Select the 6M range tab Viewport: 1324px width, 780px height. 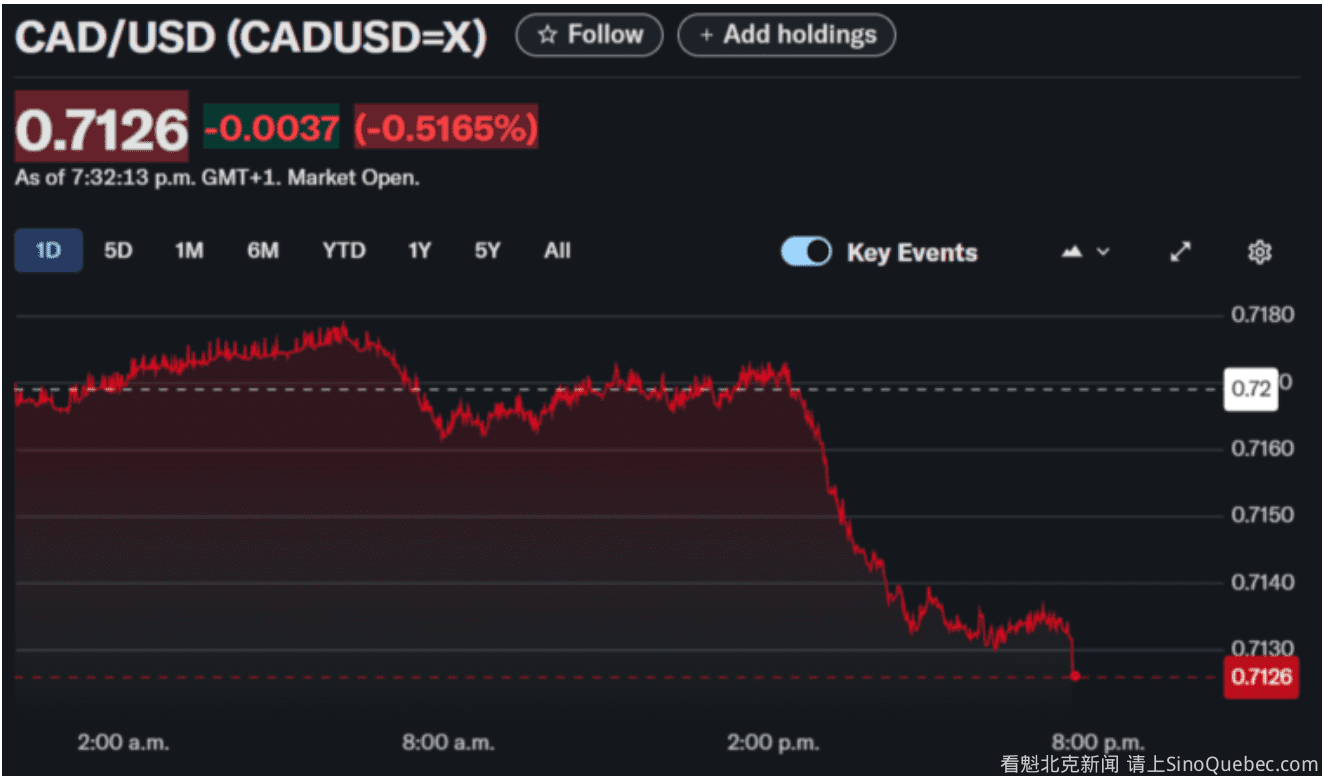pos(263,251)
